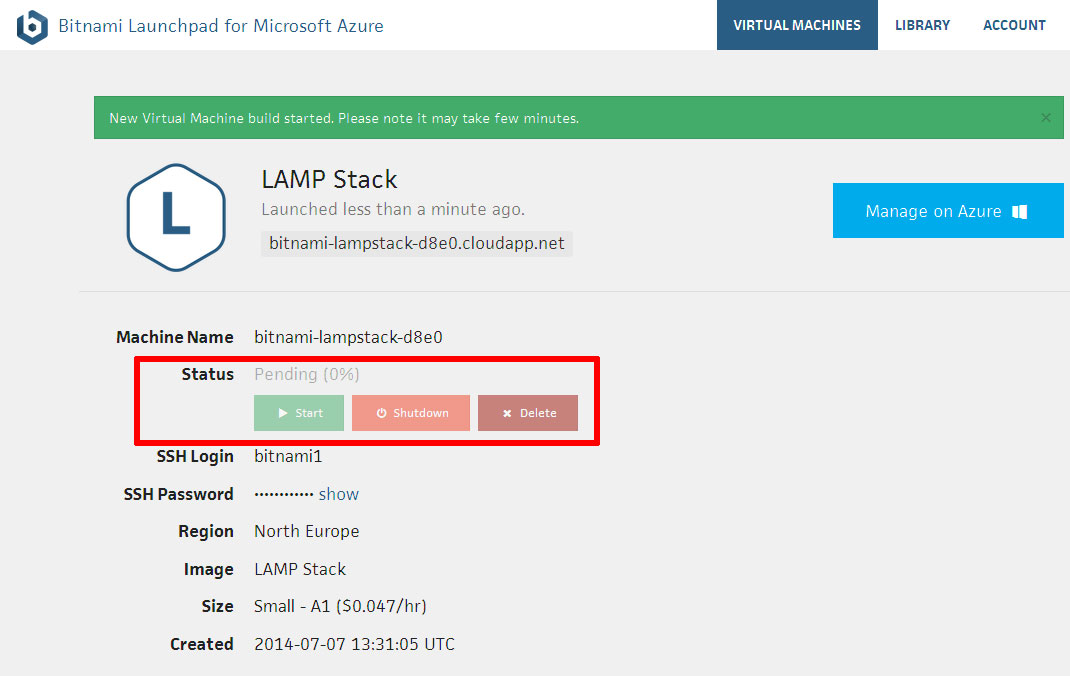The width and height of the screenshot is (1070, 676).
Task: Start the virtual machine
Action: (299, 413)
